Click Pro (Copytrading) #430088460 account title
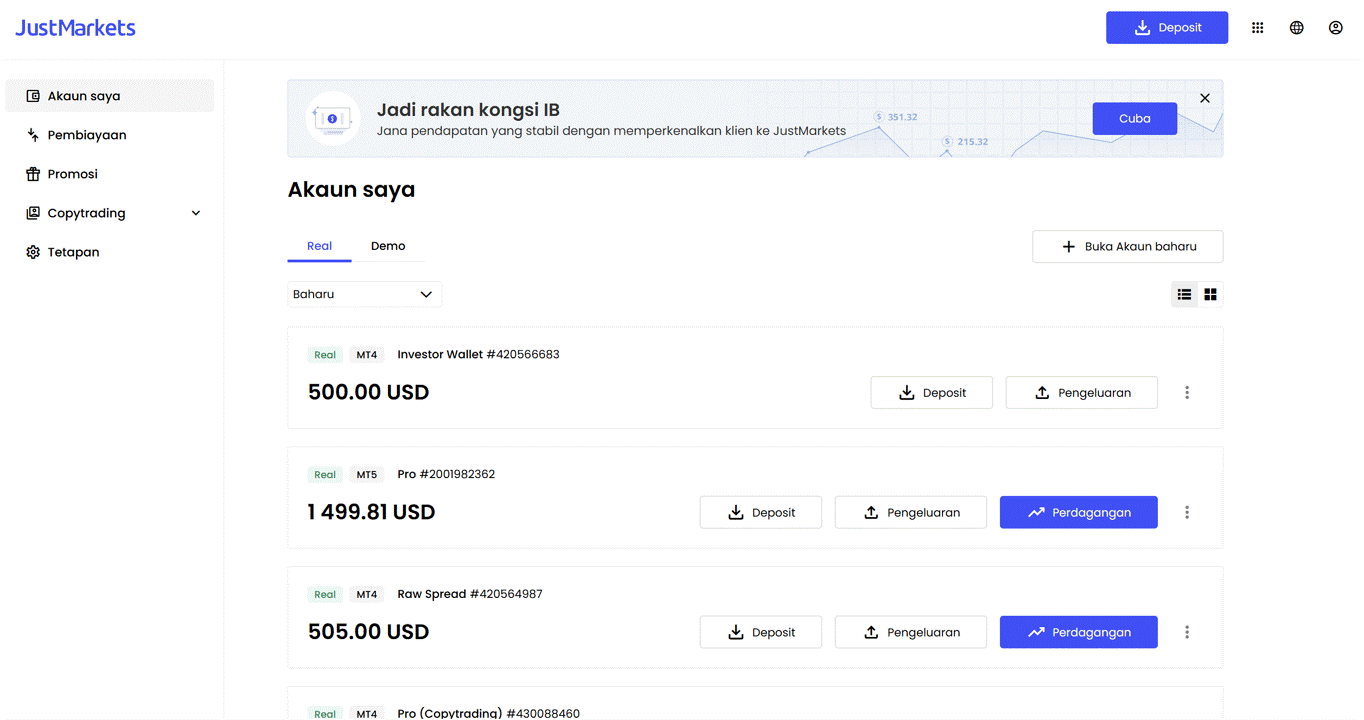This screenshot has width=1364, height=720. point(488,713)
